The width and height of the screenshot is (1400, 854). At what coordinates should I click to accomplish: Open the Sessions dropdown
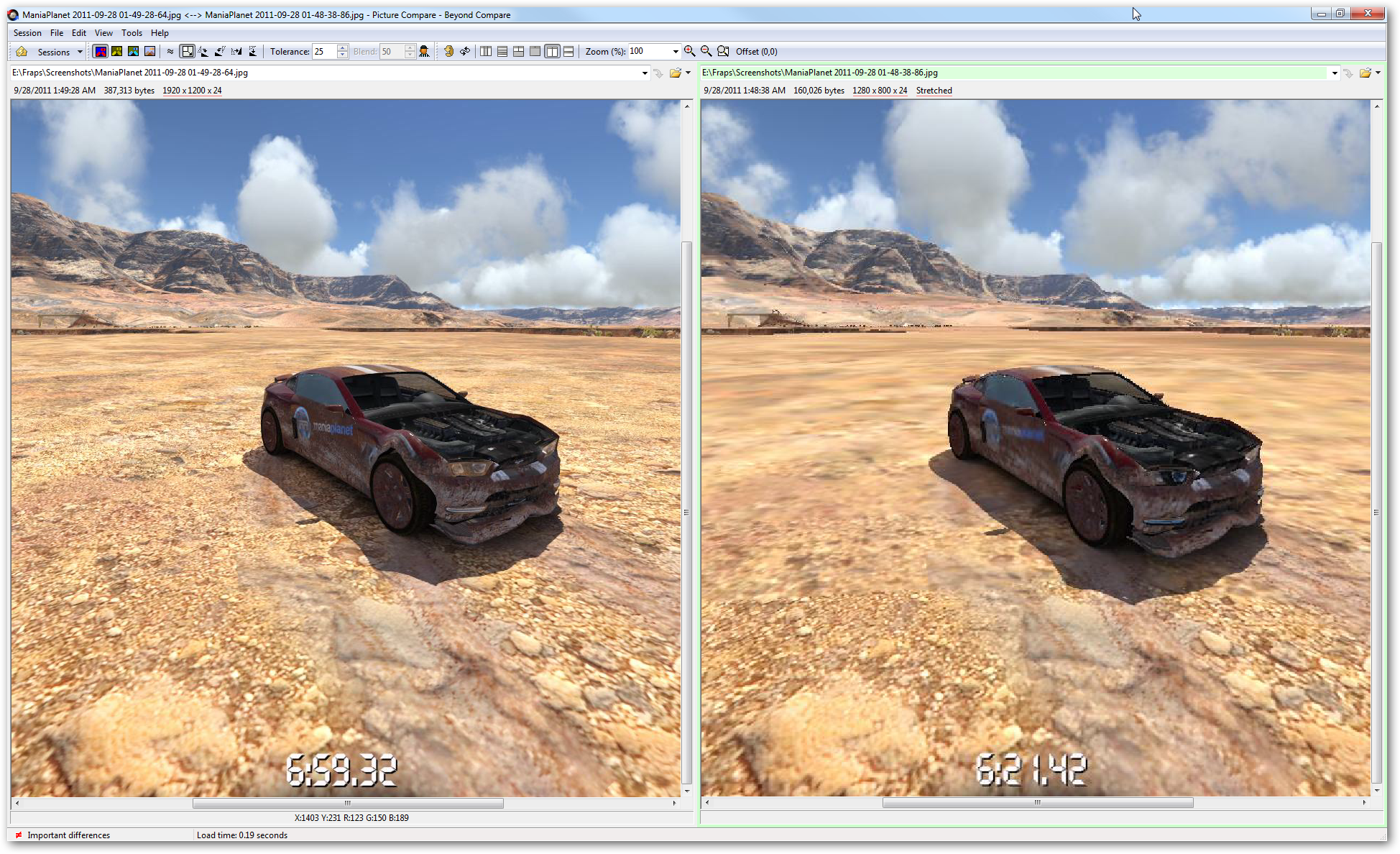click(x=80, y=52)
